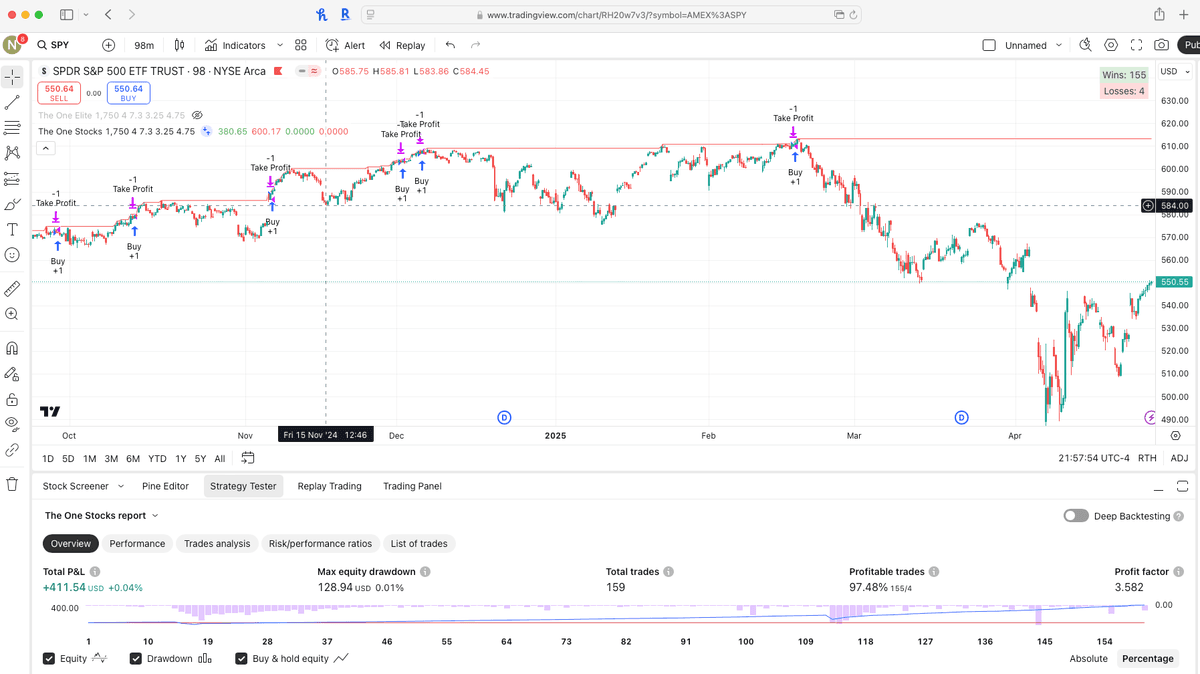1200x674 pixels.
Task: Switch to Pine Editor tab
Action: 165,486
